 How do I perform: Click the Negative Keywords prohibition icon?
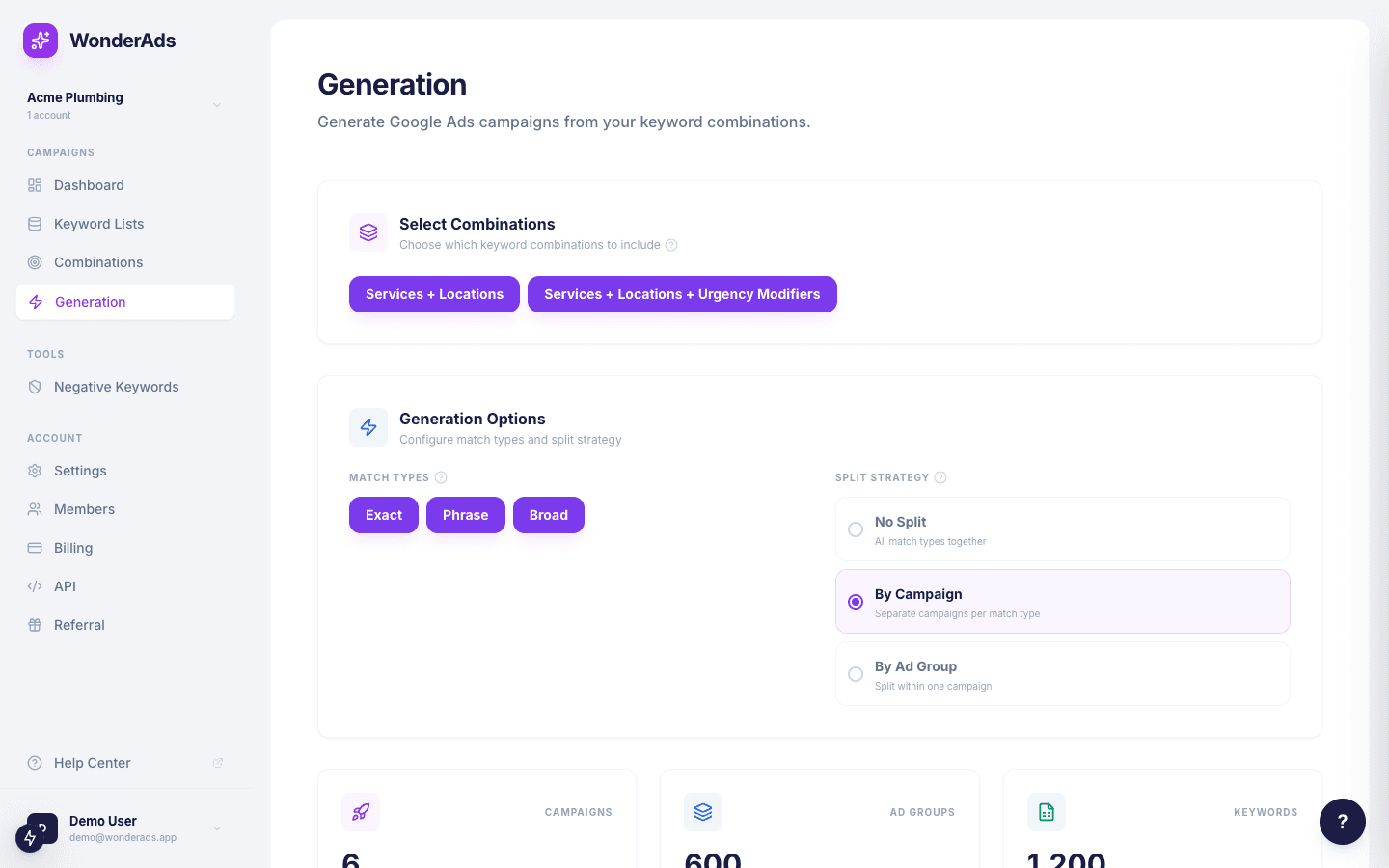coord(35,387)
